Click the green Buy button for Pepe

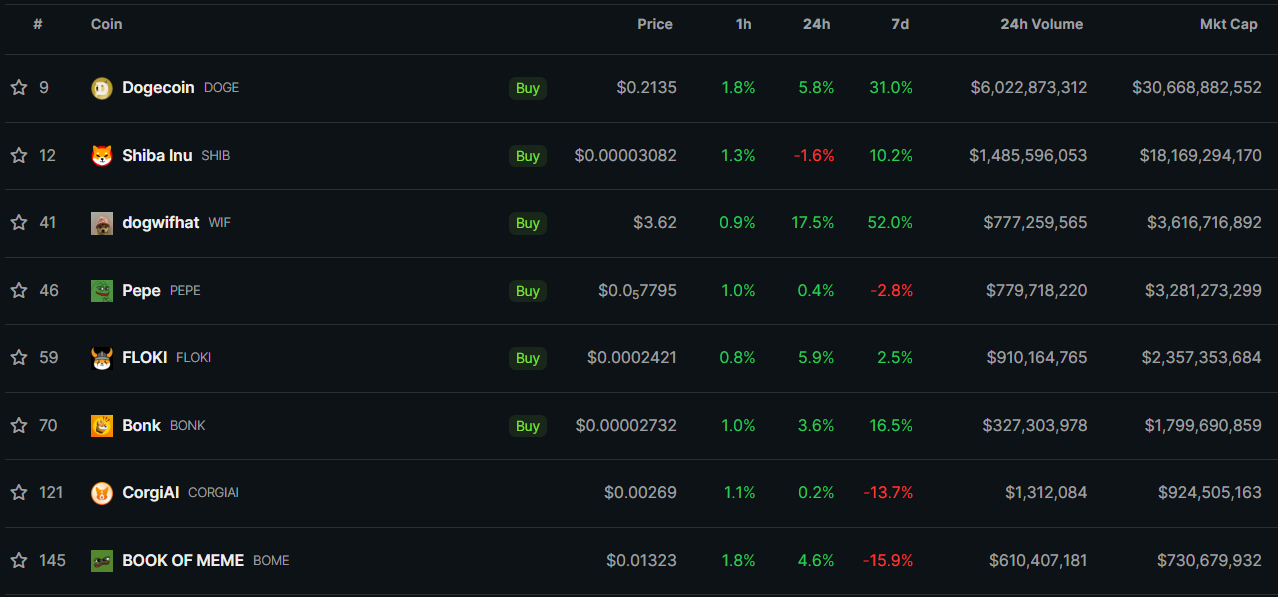pos(528,291)
